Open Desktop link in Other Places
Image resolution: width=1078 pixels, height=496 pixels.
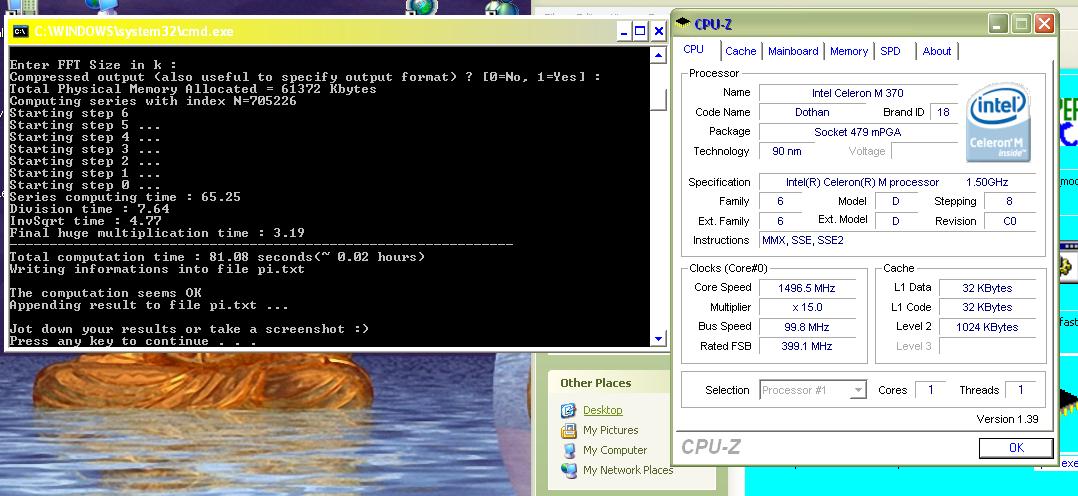coord(602,410)
